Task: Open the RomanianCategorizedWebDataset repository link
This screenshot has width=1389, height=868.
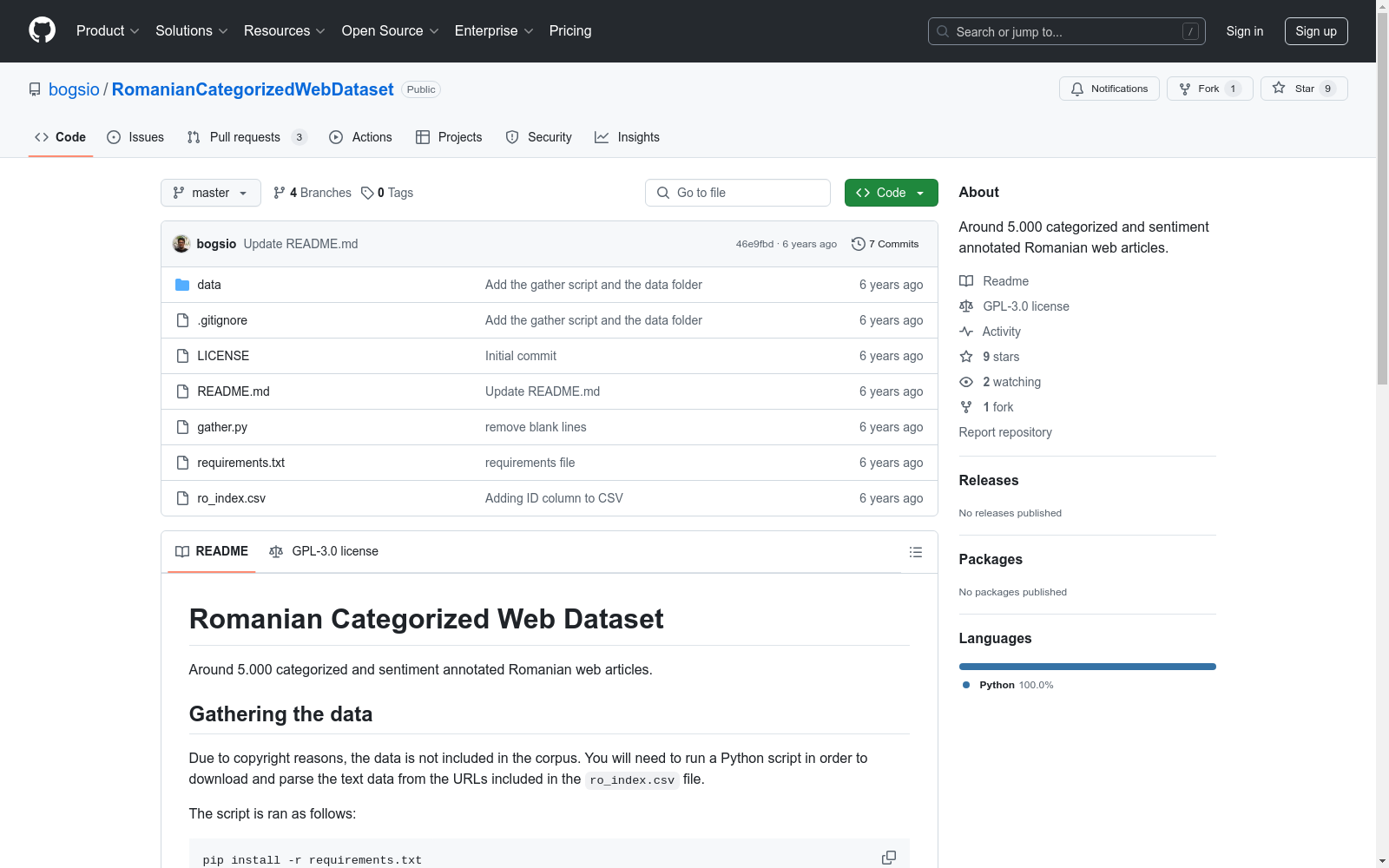Action: tap(253, 89)
